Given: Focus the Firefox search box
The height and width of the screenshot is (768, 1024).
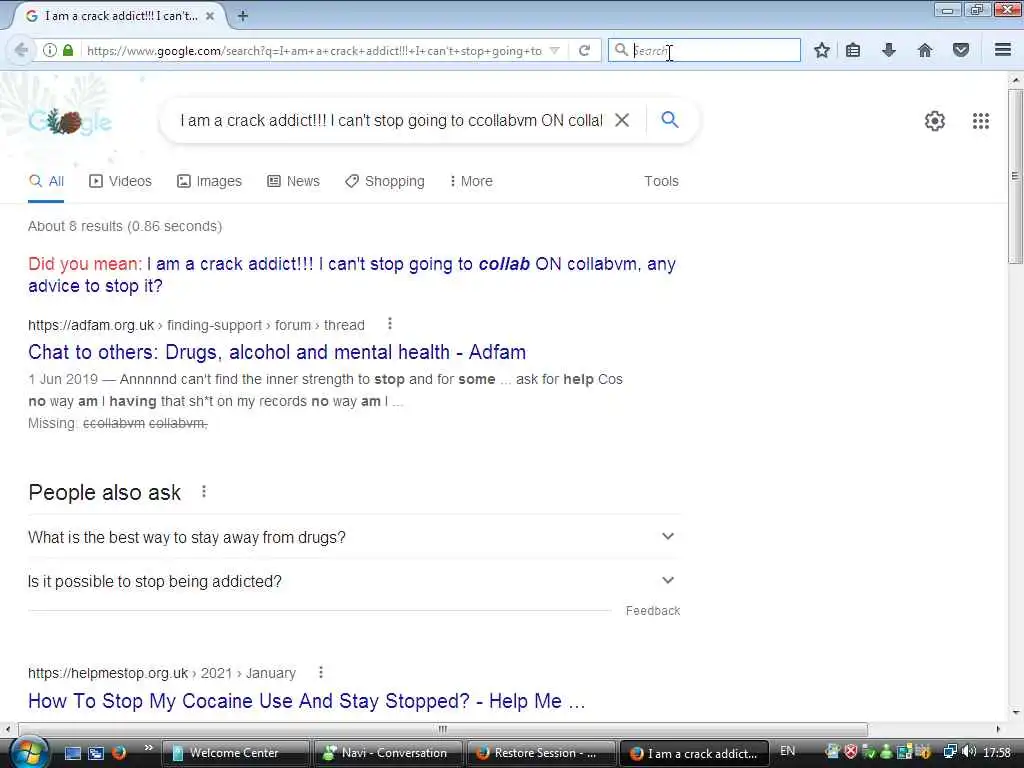Looking at the screenshot, I should click(704, 50).
